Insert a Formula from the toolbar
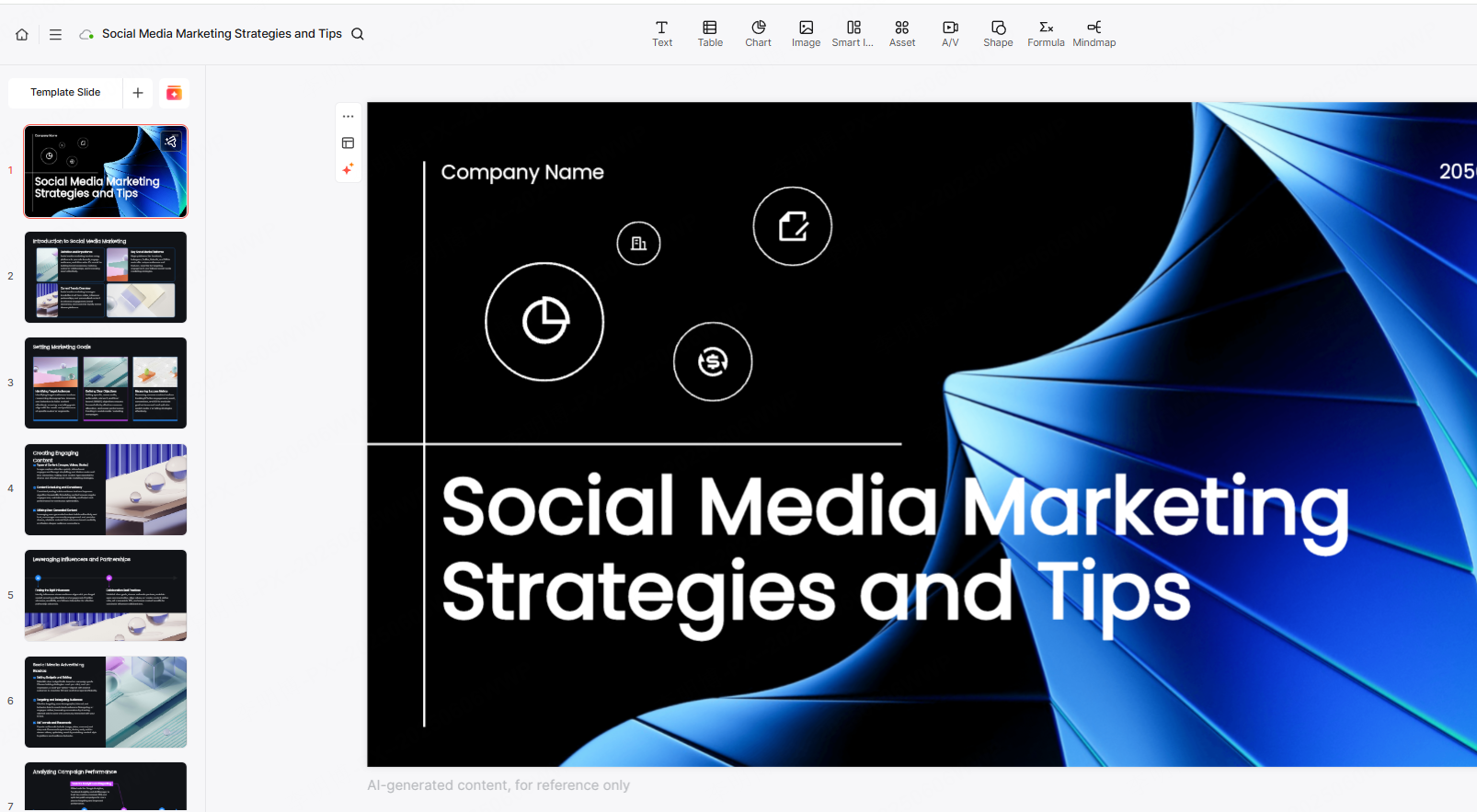 click(x=1046, y=34)
